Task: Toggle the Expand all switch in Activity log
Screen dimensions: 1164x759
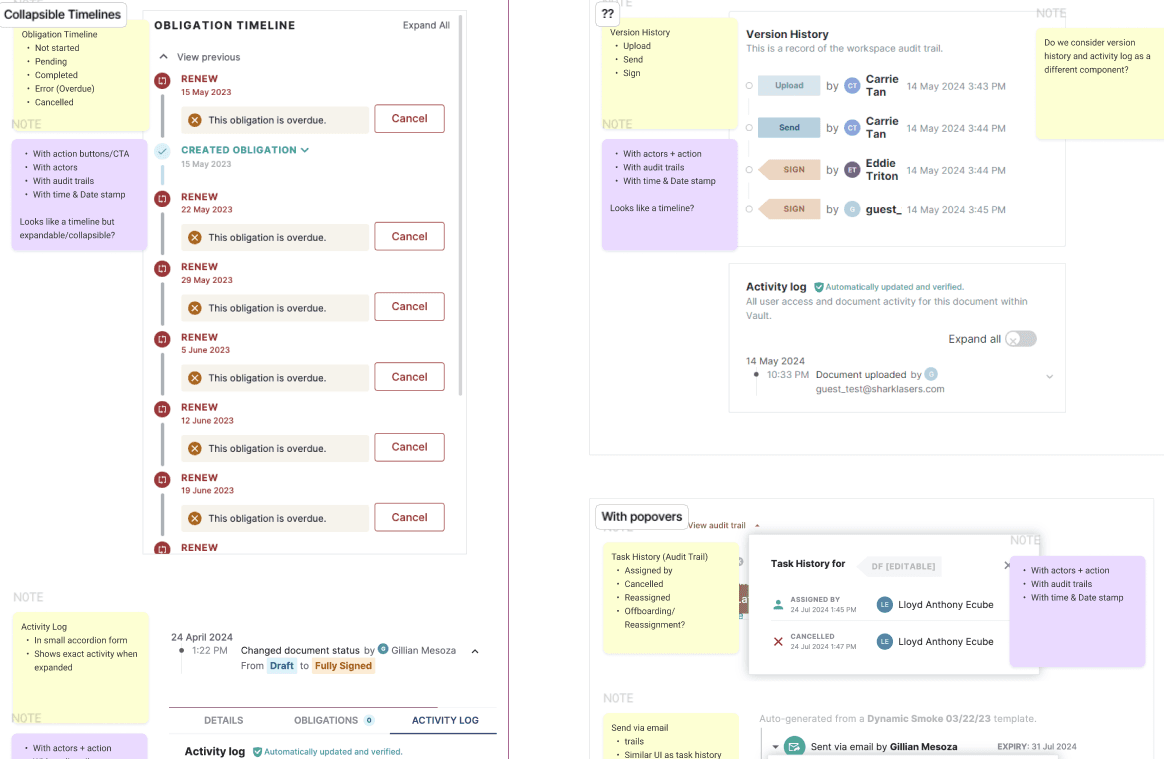Action: click(1021, 339)
